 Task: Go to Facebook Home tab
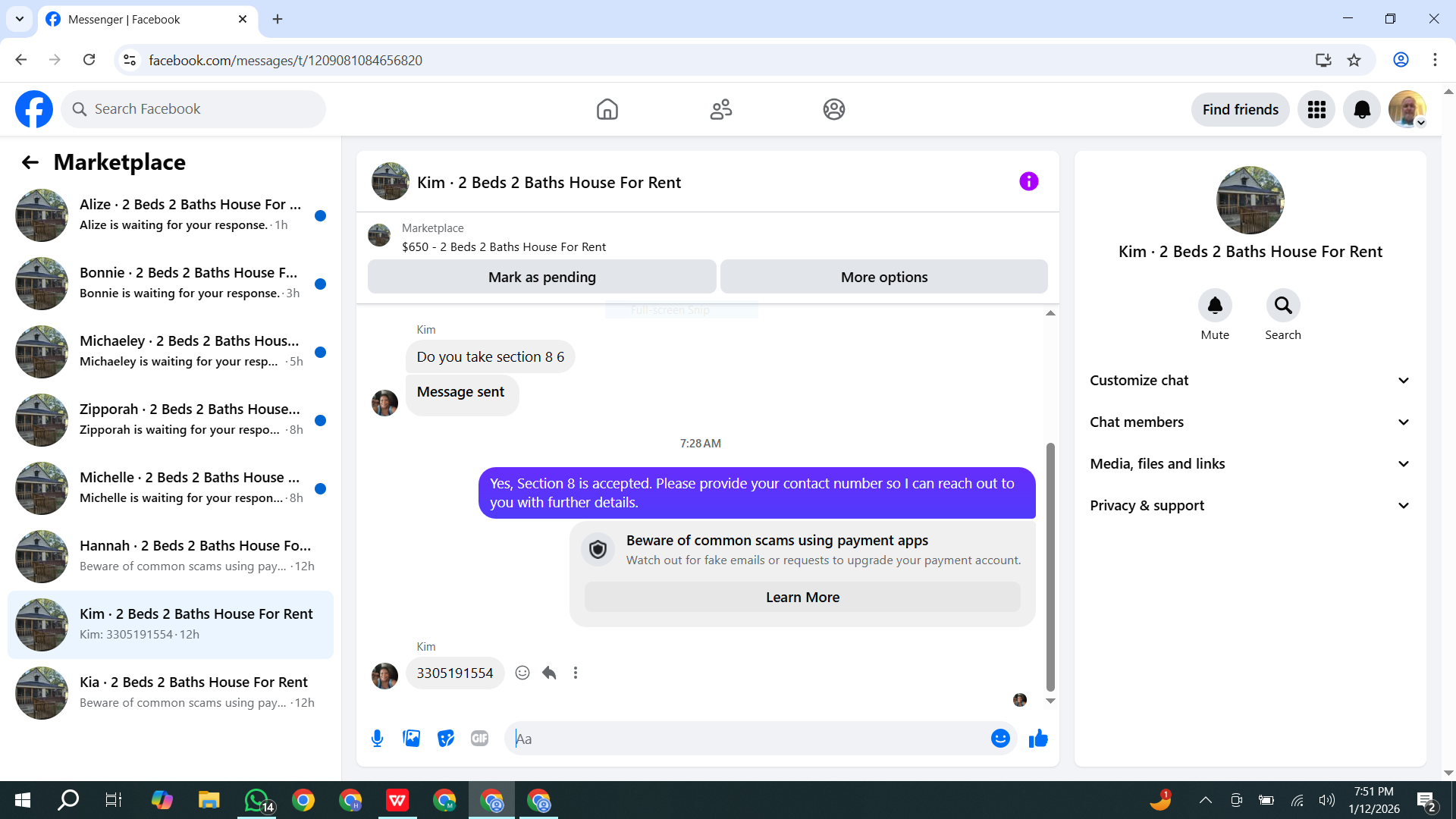607,109
